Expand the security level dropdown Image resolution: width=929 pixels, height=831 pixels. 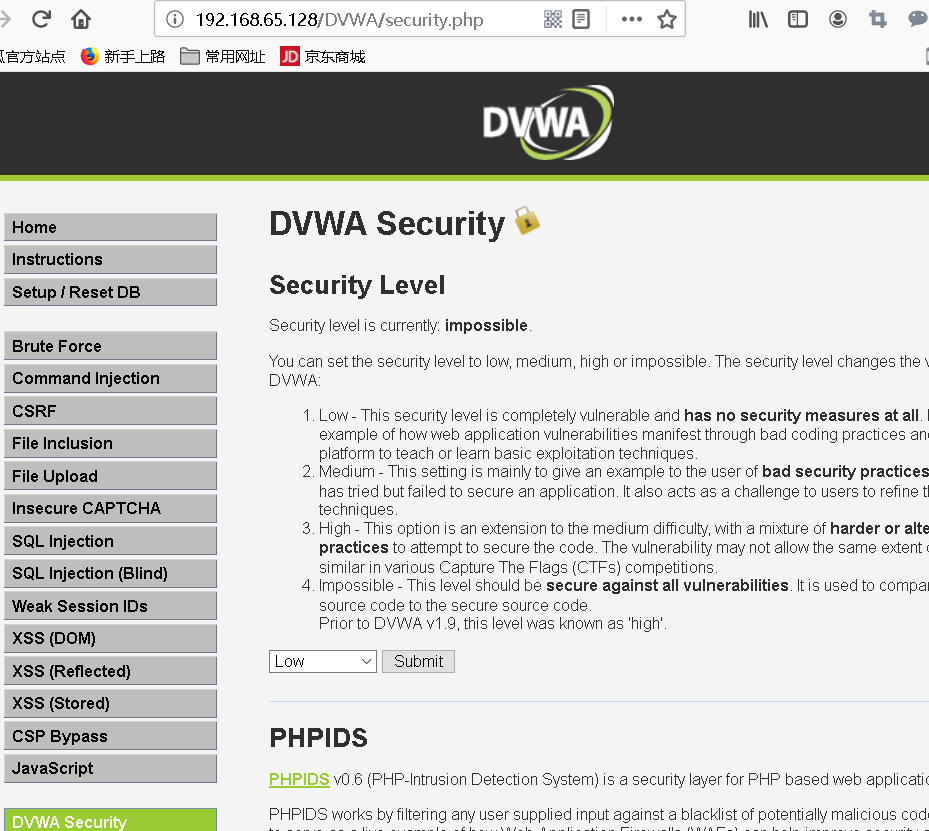[323, 661]
